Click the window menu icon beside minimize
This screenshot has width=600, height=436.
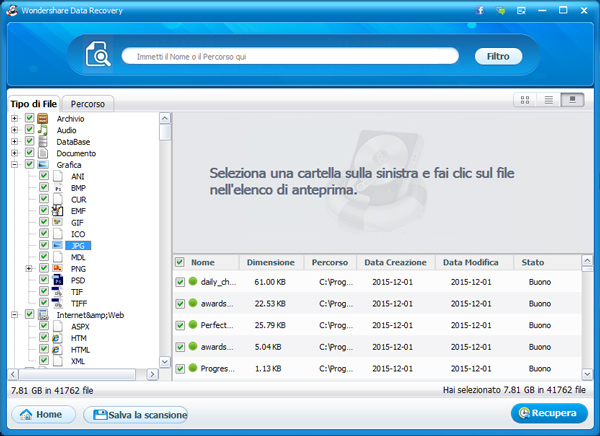pos(521,10)
